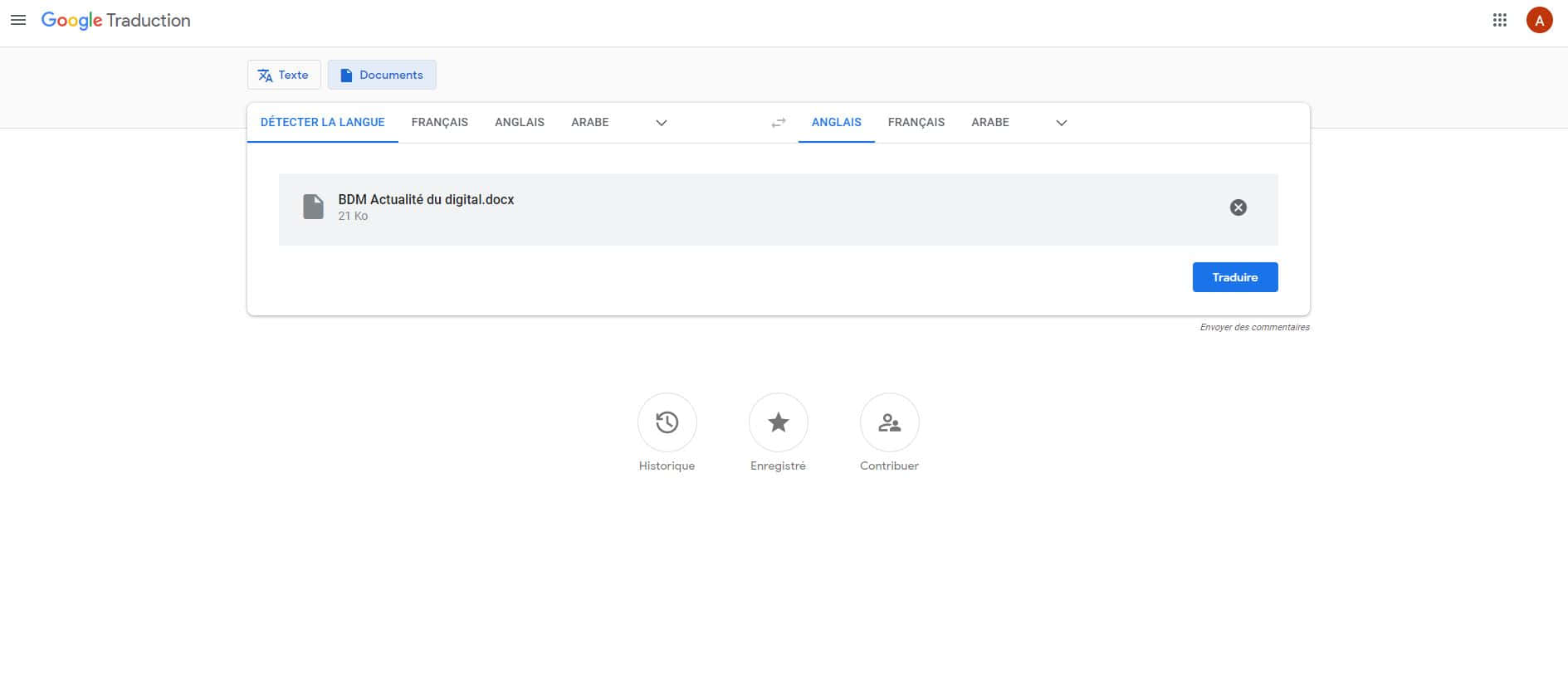Open Envoyer des commentaires link
The image size is (1568, 678).
[x=1254, y=327]
